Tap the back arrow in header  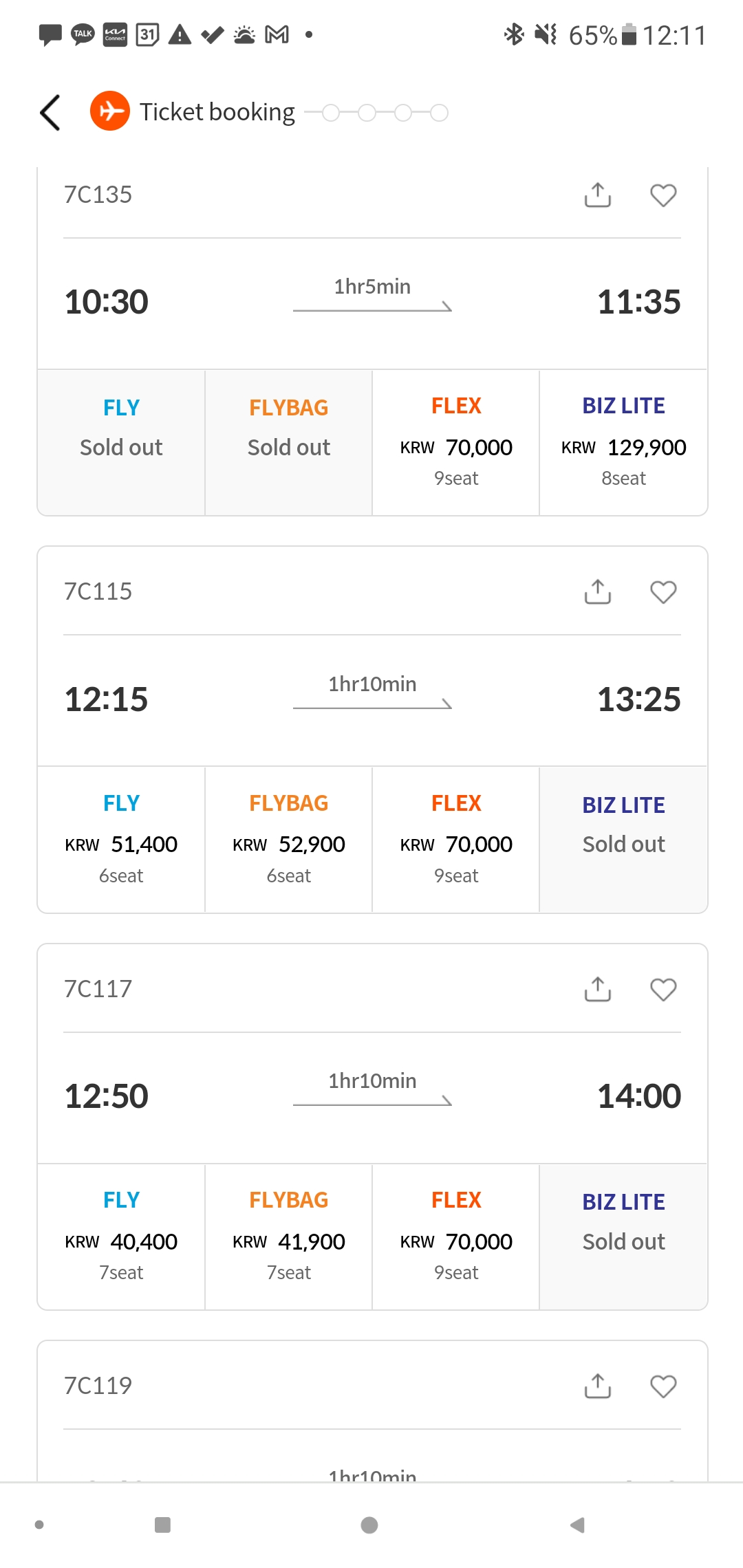pos(50,112)
